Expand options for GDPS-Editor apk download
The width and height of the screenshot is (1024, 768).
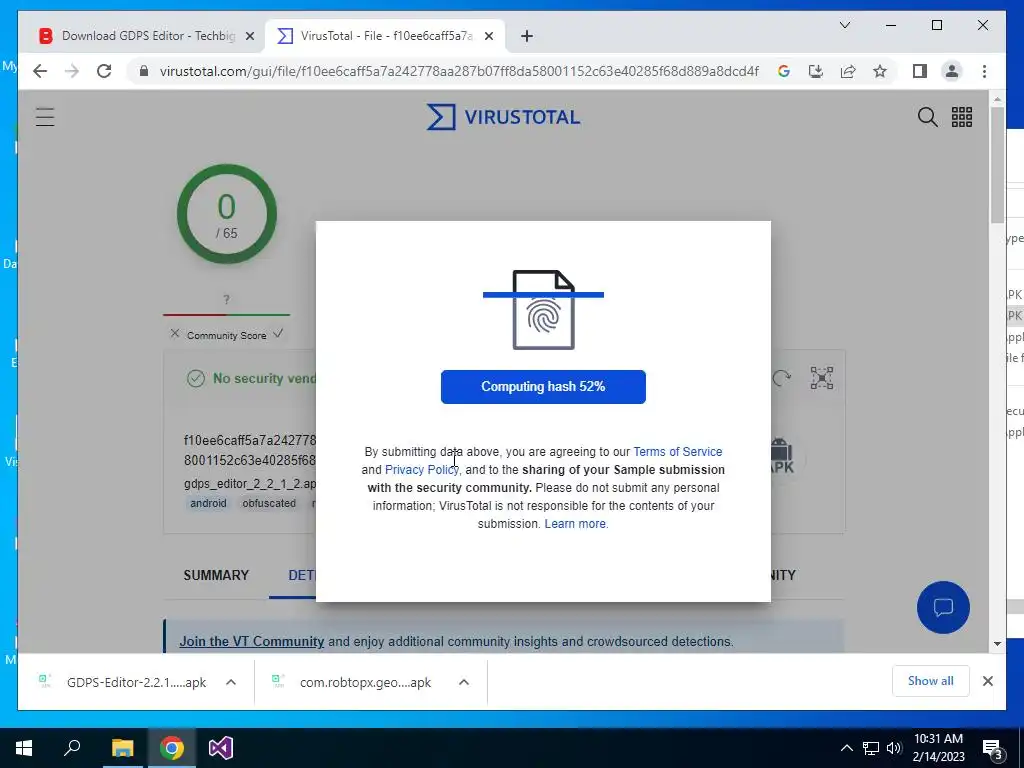[231, 682]
